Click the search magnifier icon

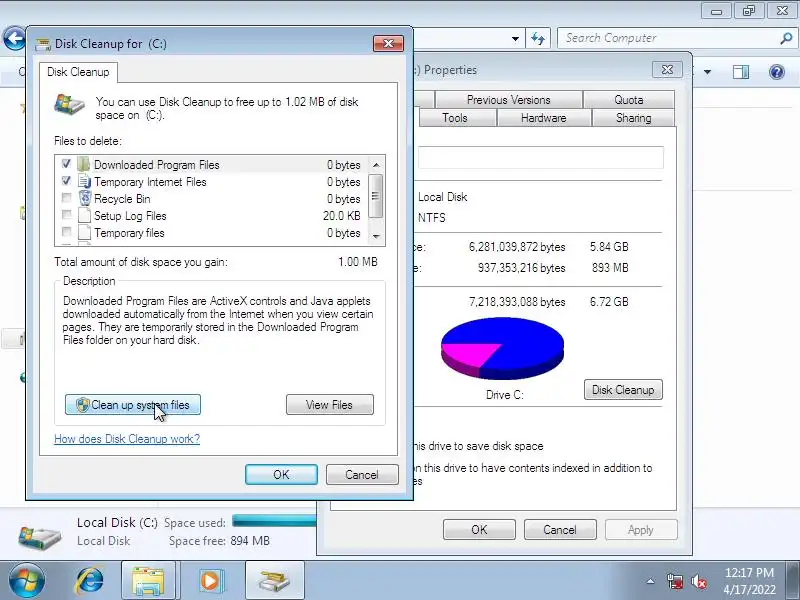coord(786,38)
